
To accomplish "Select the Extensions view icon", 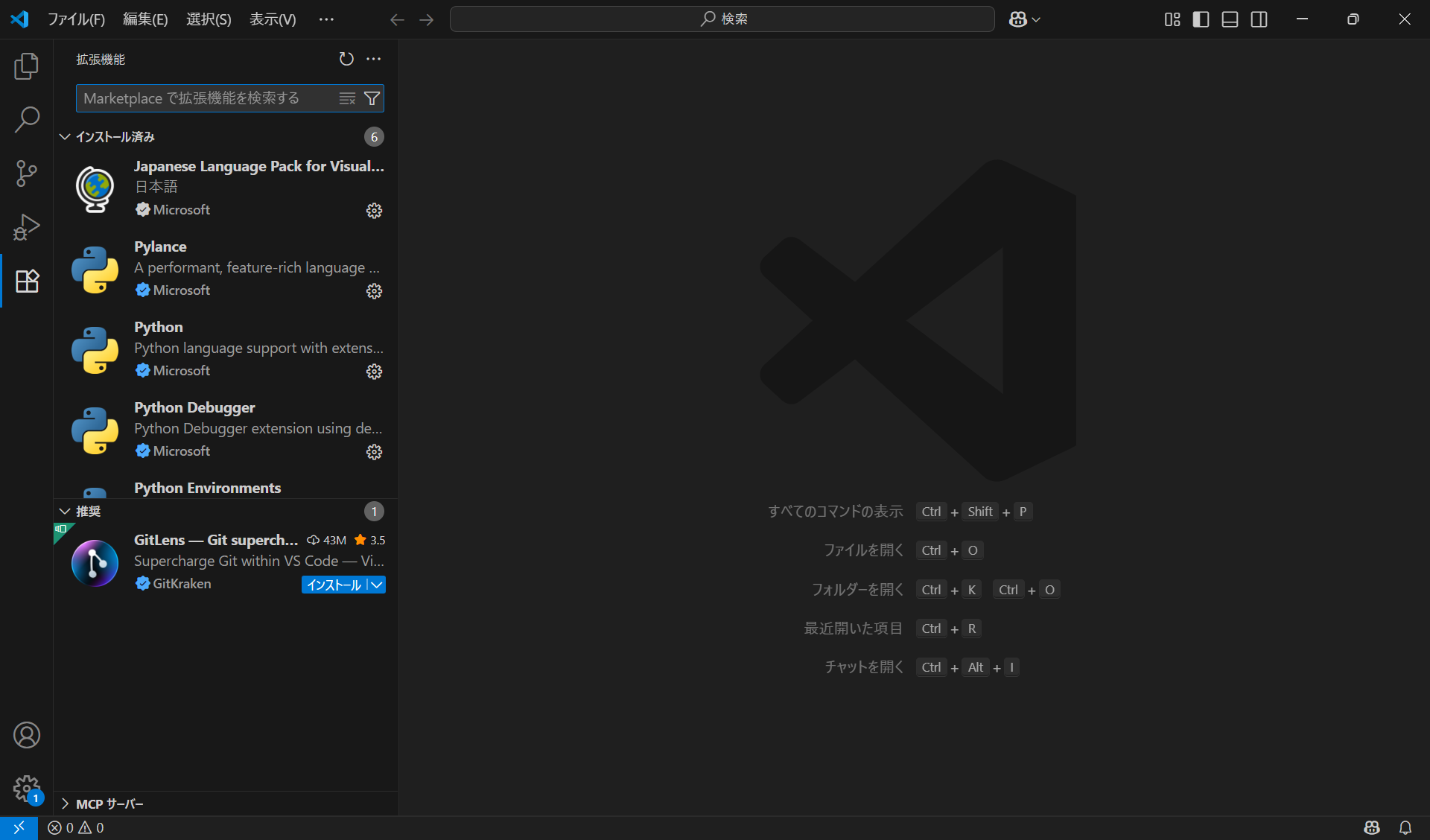I will tap(27, 281).
